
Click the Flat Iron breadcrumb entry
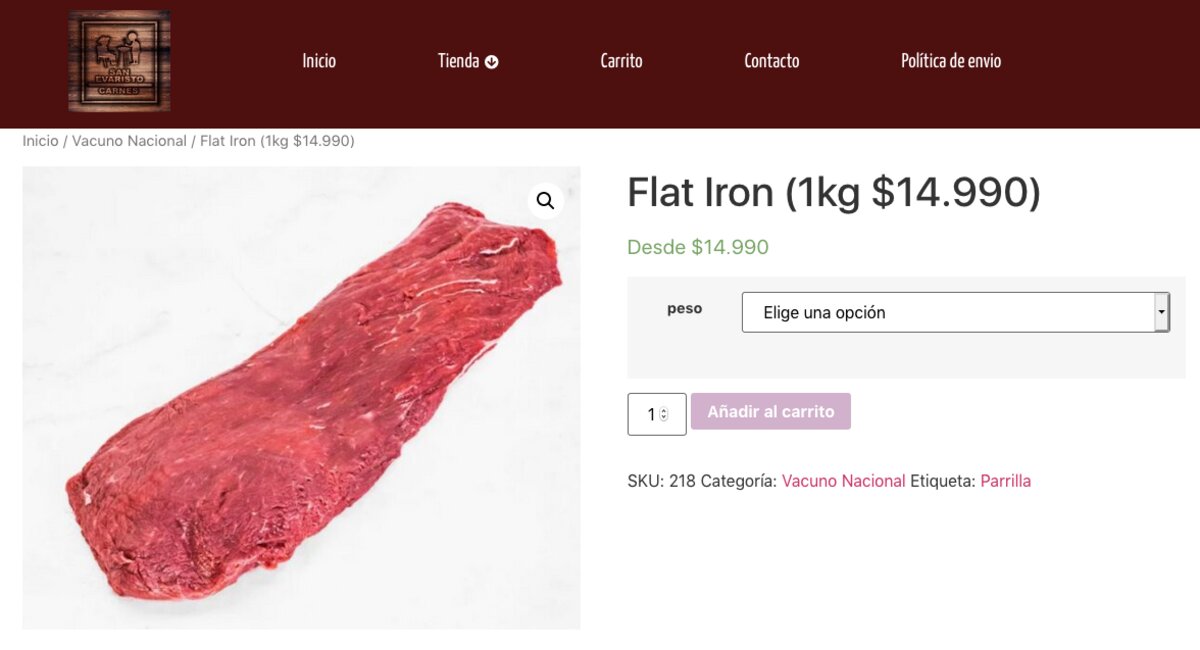277,141
